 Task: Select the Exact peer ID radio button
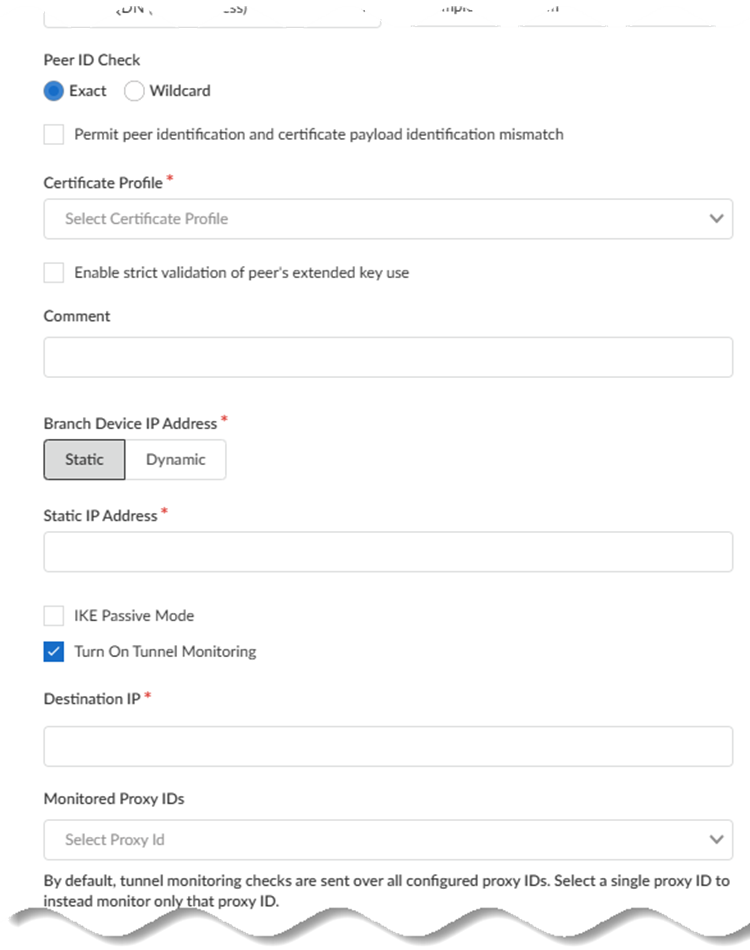[54, 91]
